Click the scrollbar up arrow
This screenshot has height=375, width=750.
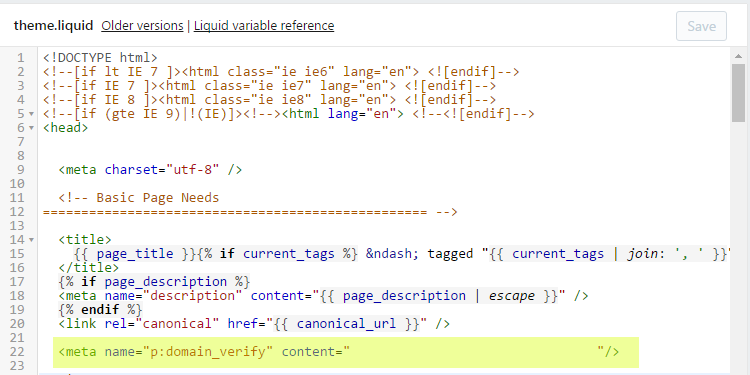[x=738, y=56]
